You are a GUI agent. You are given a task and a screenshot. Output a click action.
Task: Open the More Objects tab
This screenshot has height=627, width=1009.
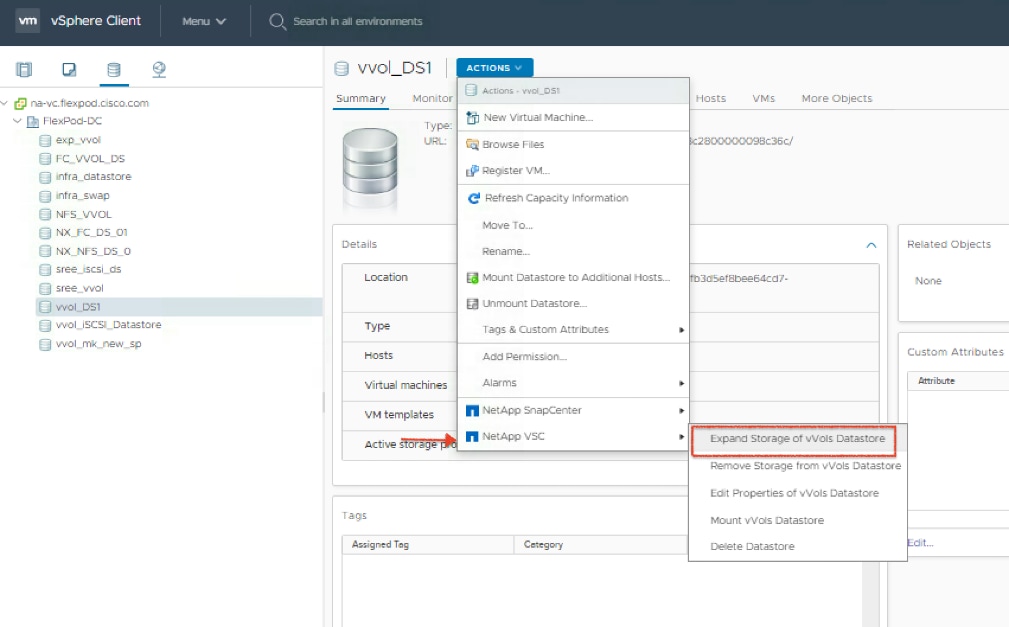[x=837, y=98]
